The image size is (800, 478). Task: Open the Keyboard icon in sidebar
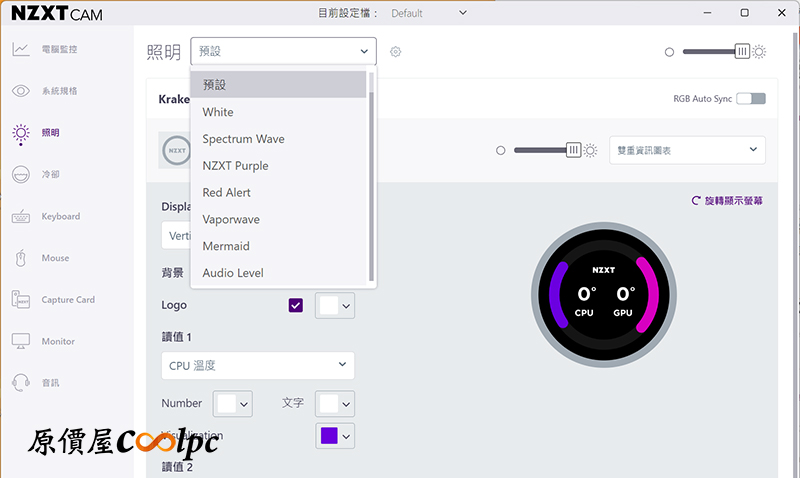point(21,216)
